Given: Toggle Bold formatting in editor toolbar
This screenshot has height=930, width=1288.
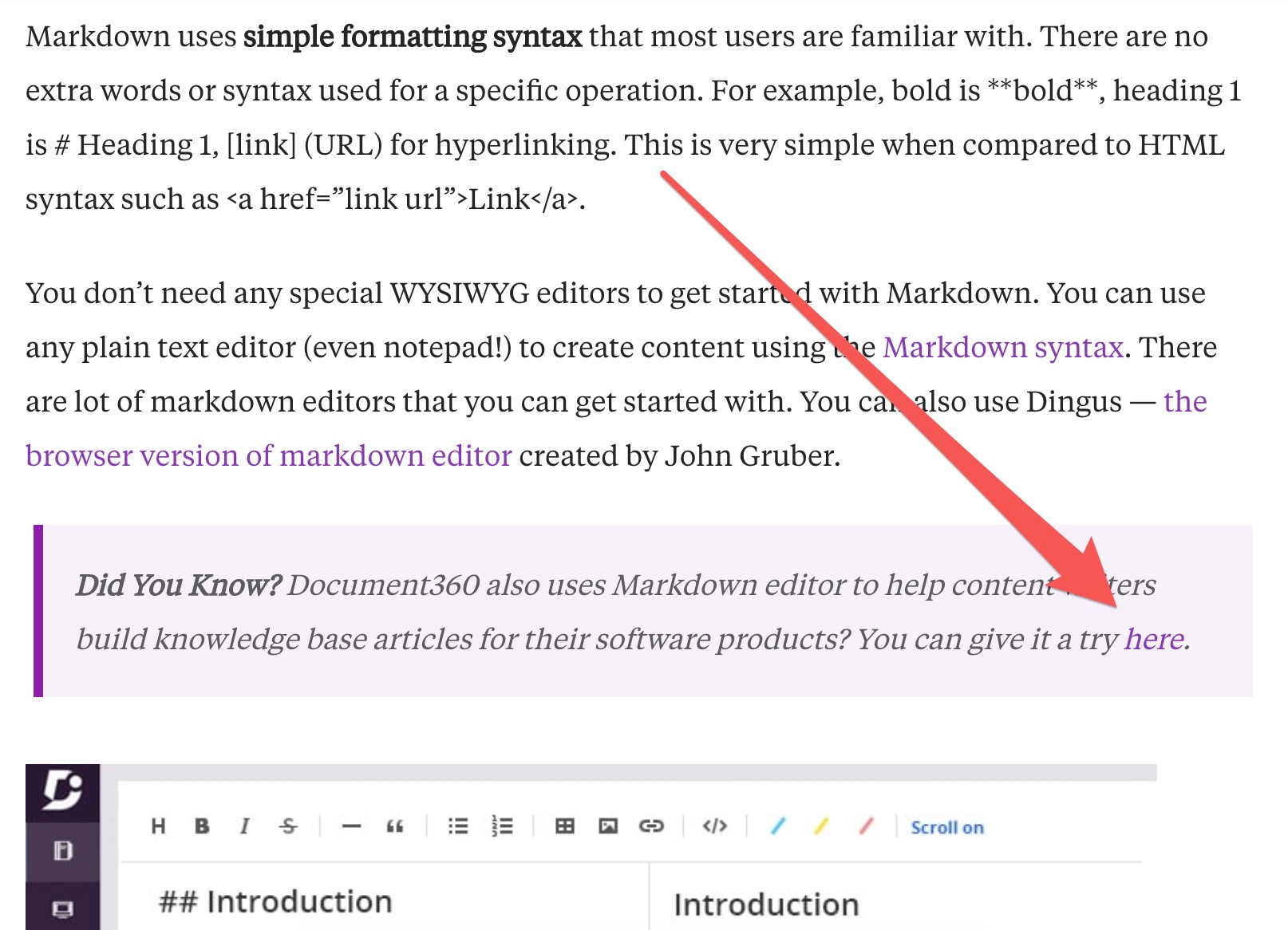Looking at the screenshot, I should (202, 826).
